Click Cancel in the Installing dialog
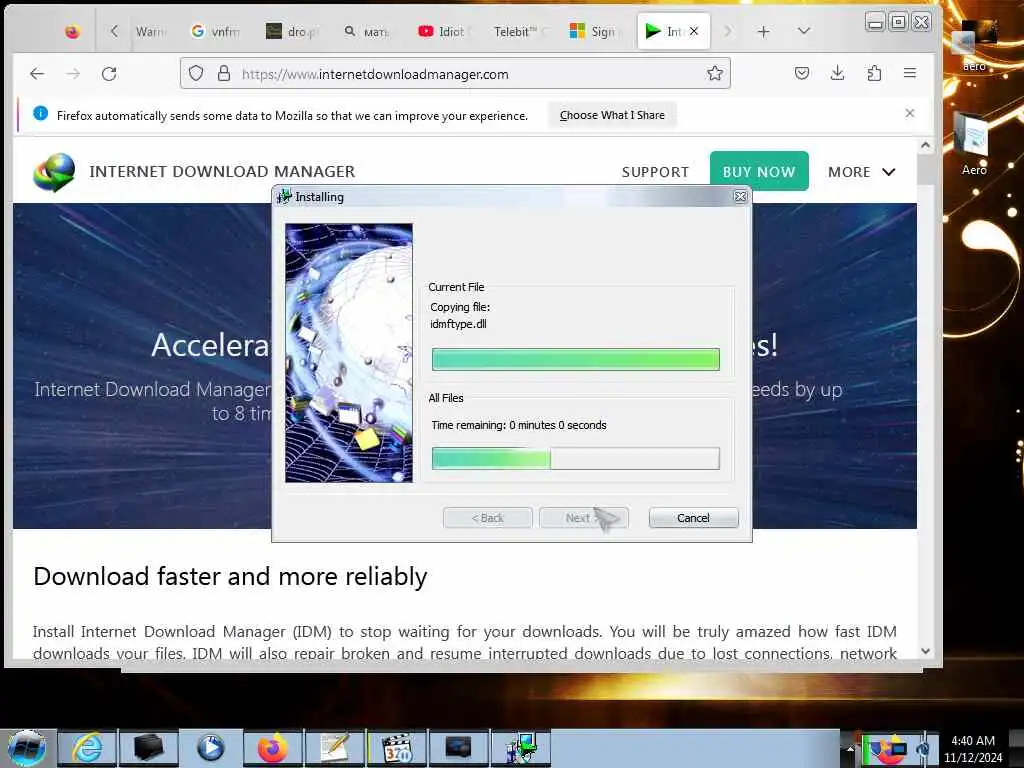 [694, 518]
